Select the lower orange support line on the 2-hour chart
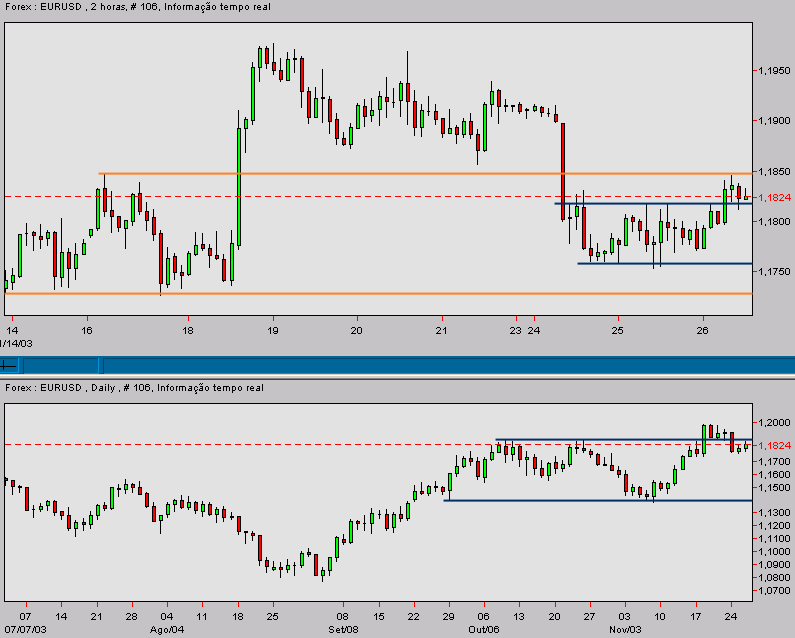Image resolution: width=795 pixels, height=638 pixels. 378,294
